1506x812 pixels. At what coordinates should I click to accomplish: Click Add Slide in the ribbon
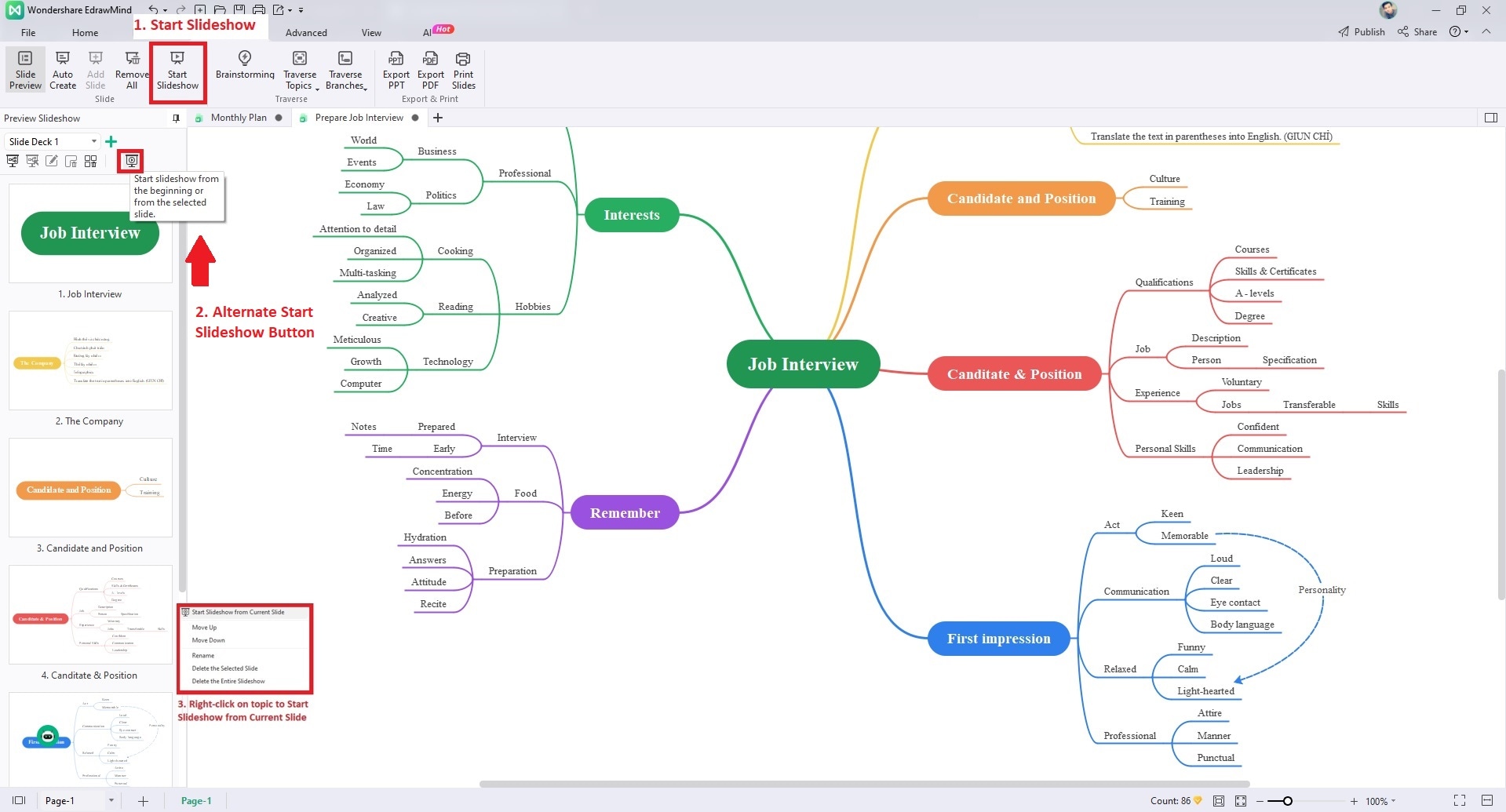[x=96, y=70]
